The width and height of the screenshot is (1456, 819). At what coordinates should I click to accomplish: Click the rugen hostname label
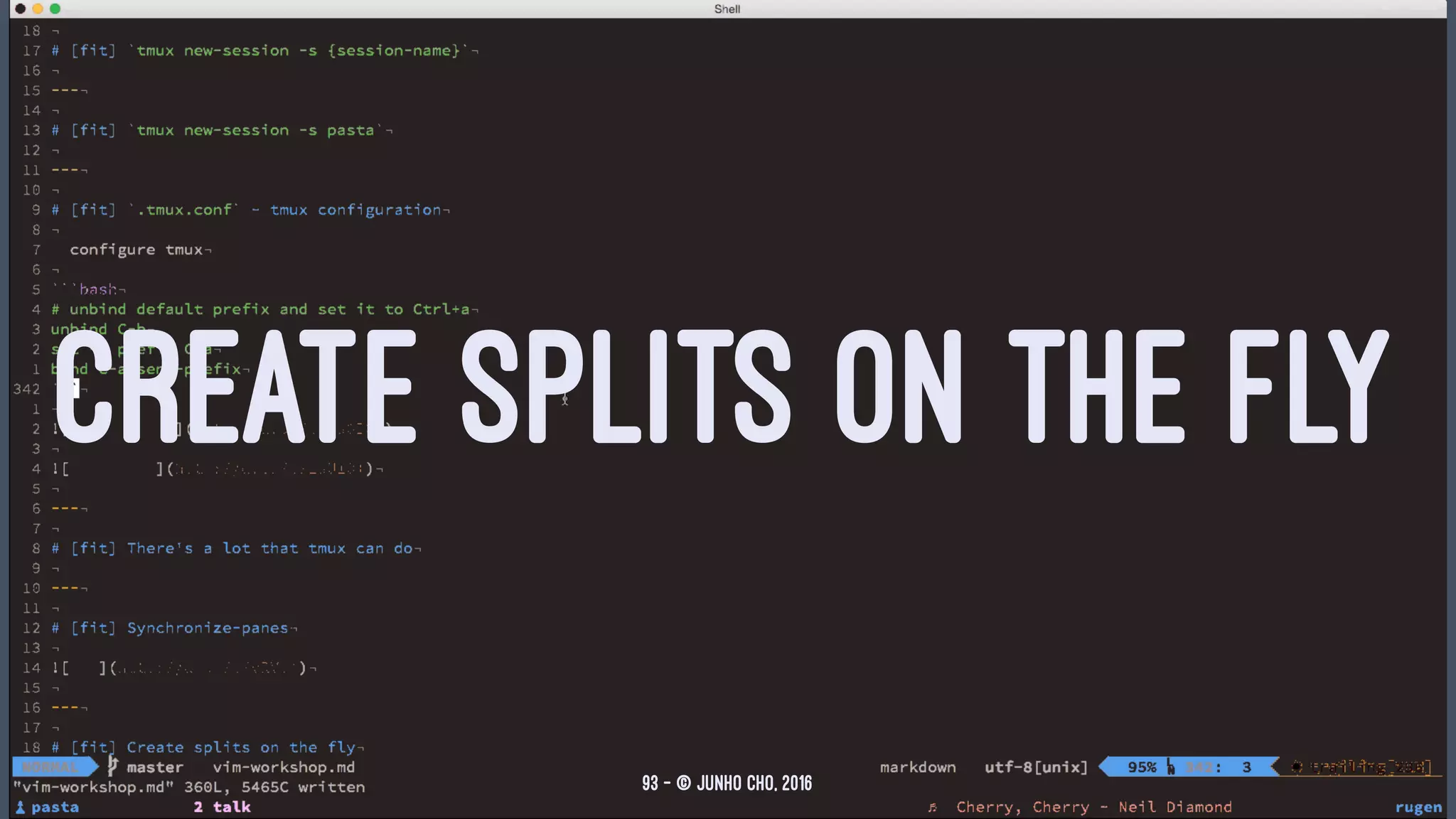coord(1418,807)
